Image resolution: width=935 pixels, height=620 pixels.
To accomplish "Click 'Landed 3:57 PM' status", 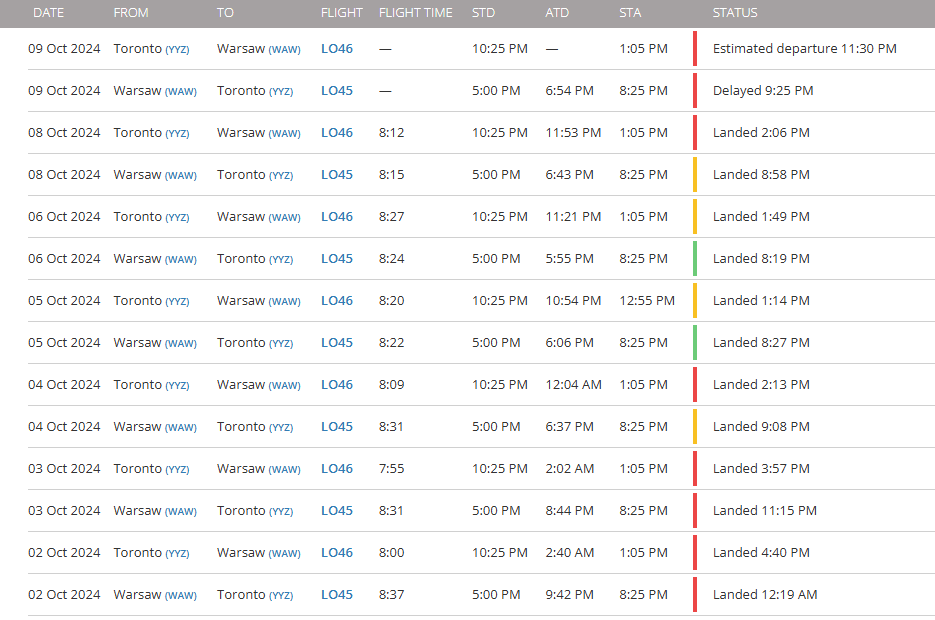I will (761, 469).
